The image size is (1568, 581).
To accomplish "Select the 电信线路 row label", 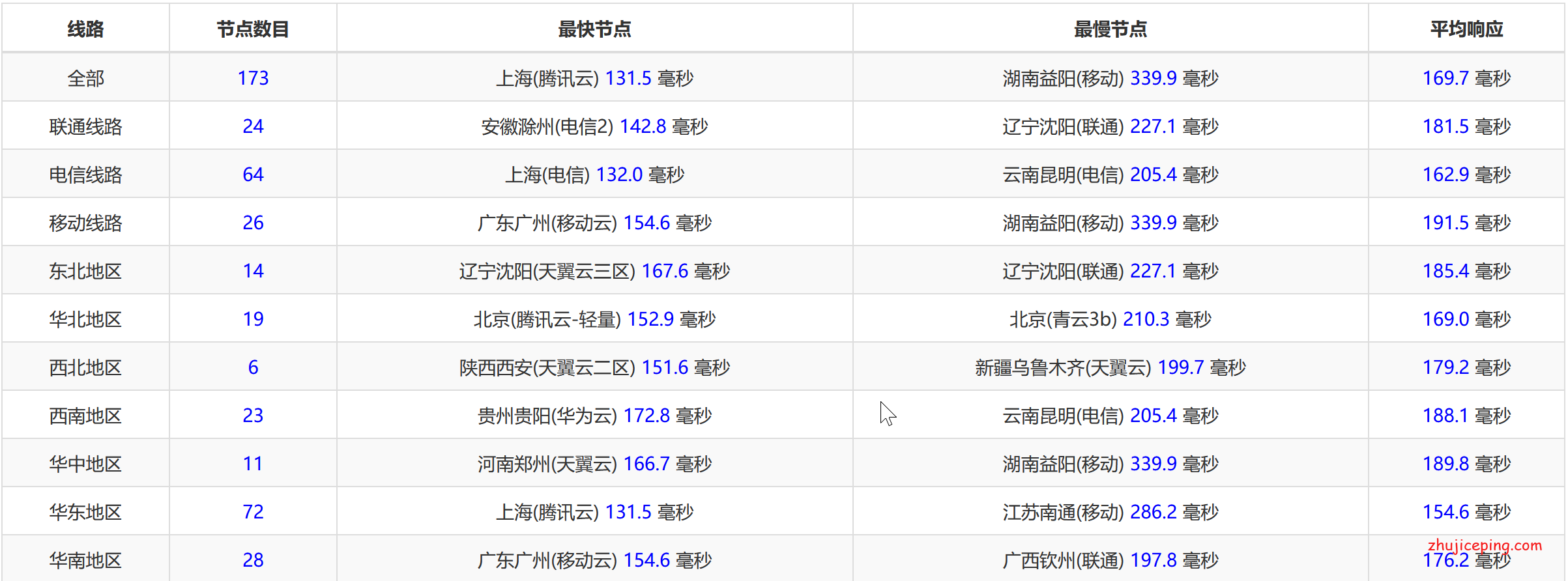I will (85, 175).
